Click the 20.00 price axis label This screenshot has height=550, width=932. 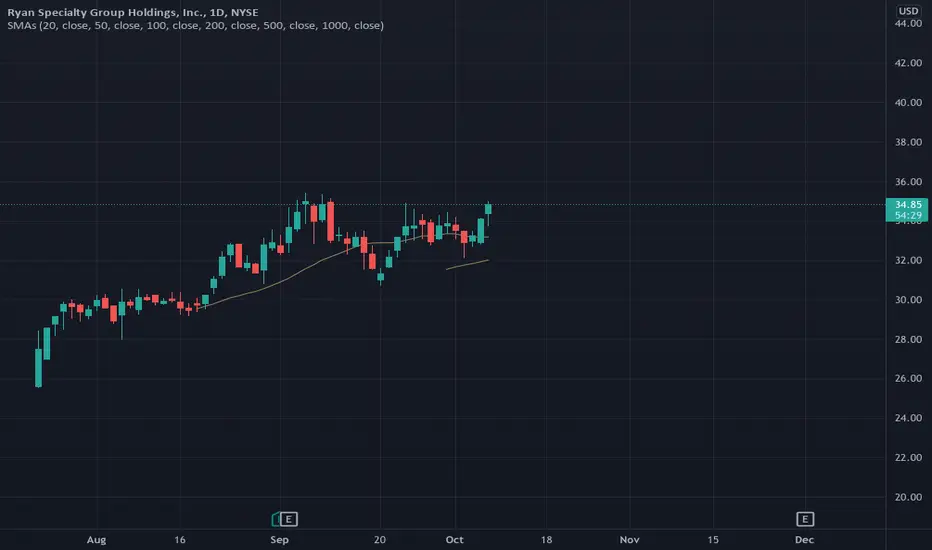pos(908,497)
